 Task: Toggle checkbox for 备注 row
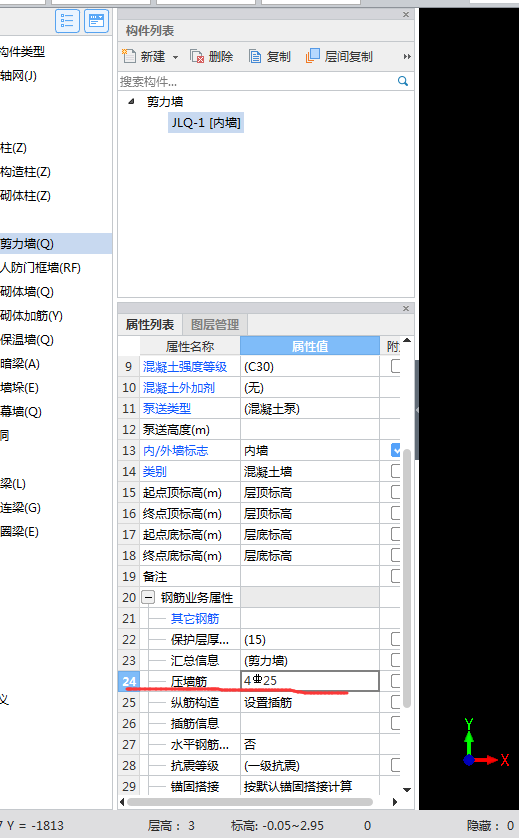[x=396, y=576]
